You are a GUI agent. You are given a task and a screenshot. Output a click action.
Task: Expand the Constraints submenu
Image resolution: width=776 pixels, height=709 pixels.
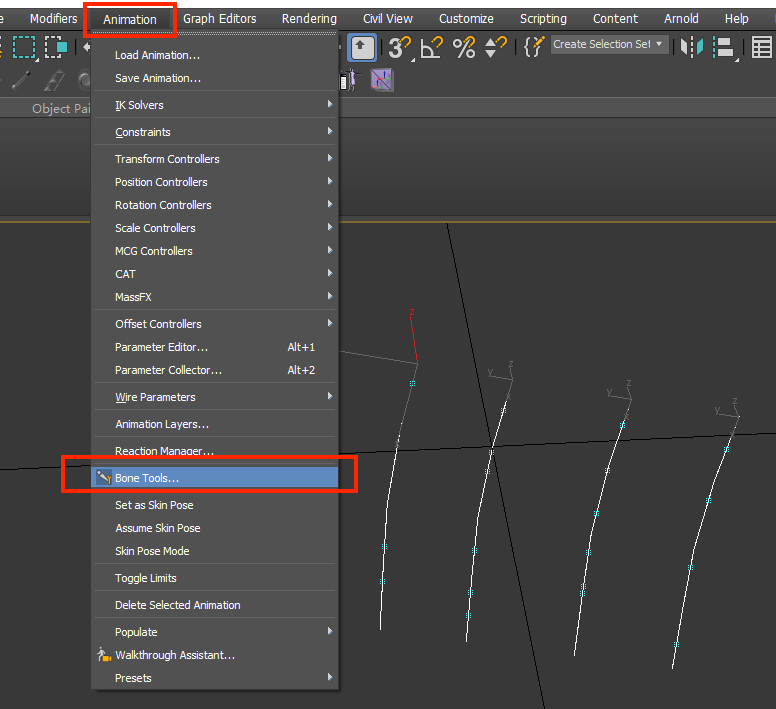(215, 132)
